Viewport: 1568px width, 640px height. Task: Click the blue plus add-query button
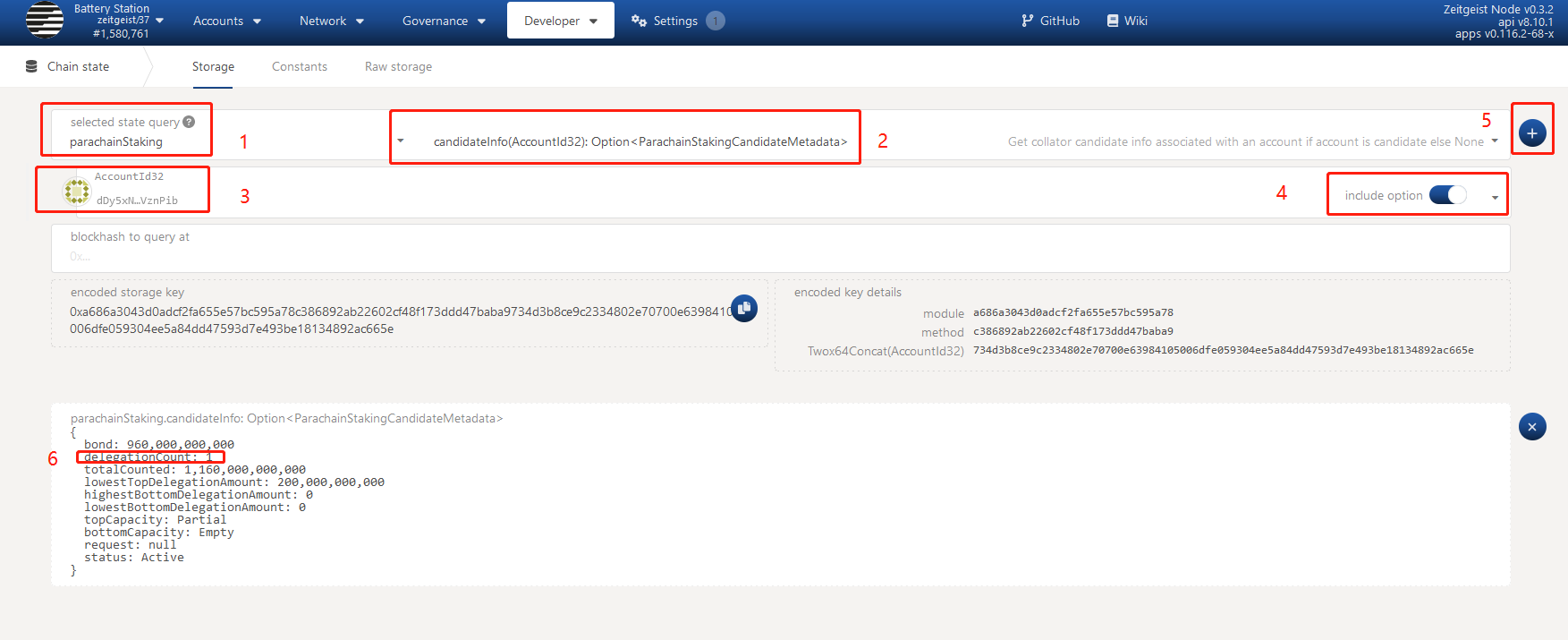[x=1531, y=132]
